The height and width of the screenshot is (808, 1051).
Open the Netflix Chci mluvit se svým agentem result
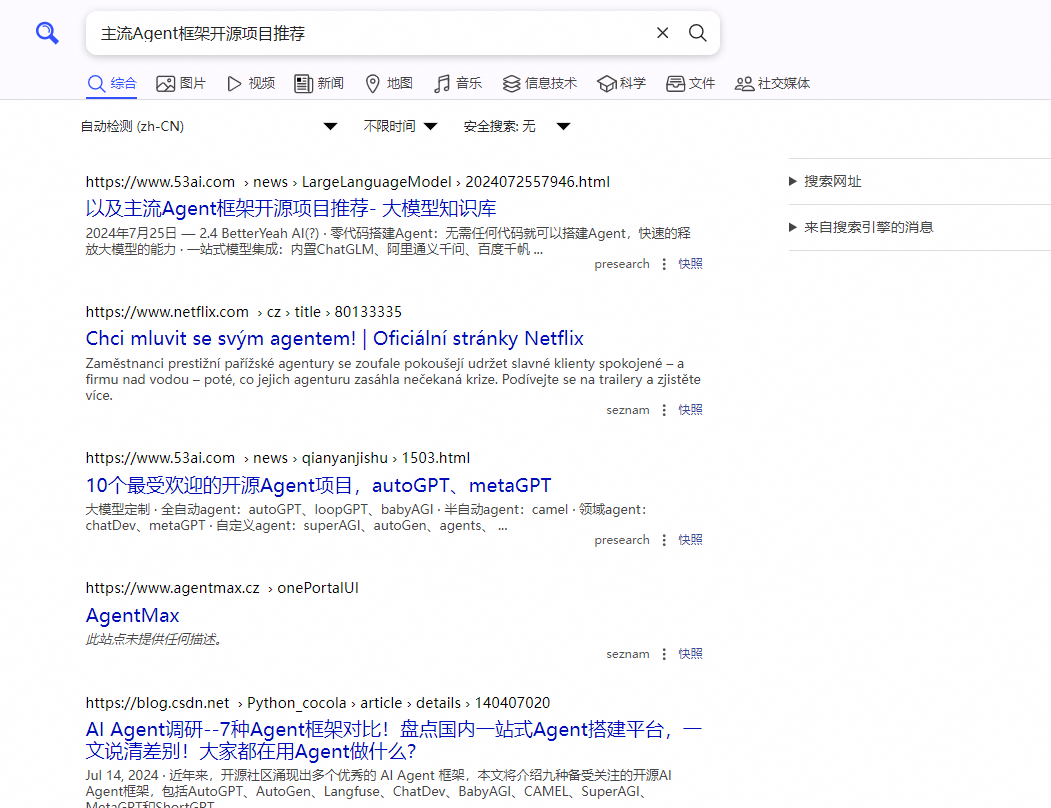click(334, 339)
